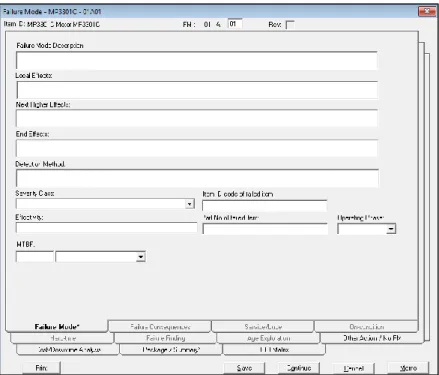439x375 pixels.
Task: Select the Severity Class combo box
Action: (105, 204)
